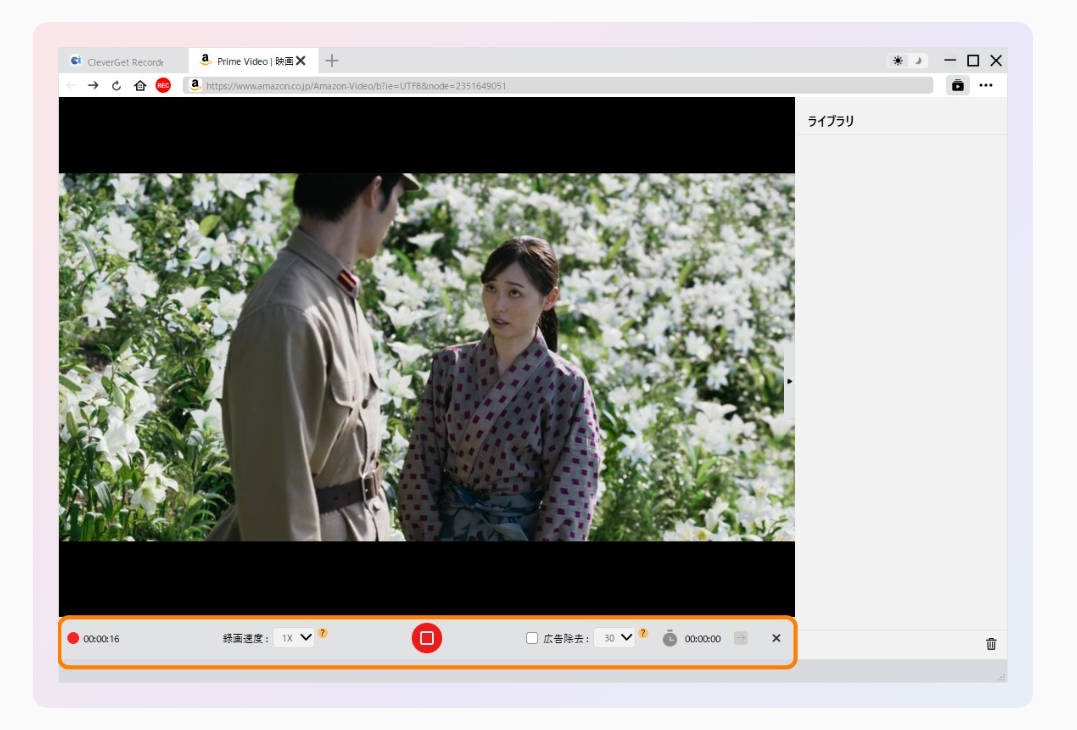This screenshot has height=730, width=1077.
Task: Click help icon next to 録画速度
Action: click(323, 633)
